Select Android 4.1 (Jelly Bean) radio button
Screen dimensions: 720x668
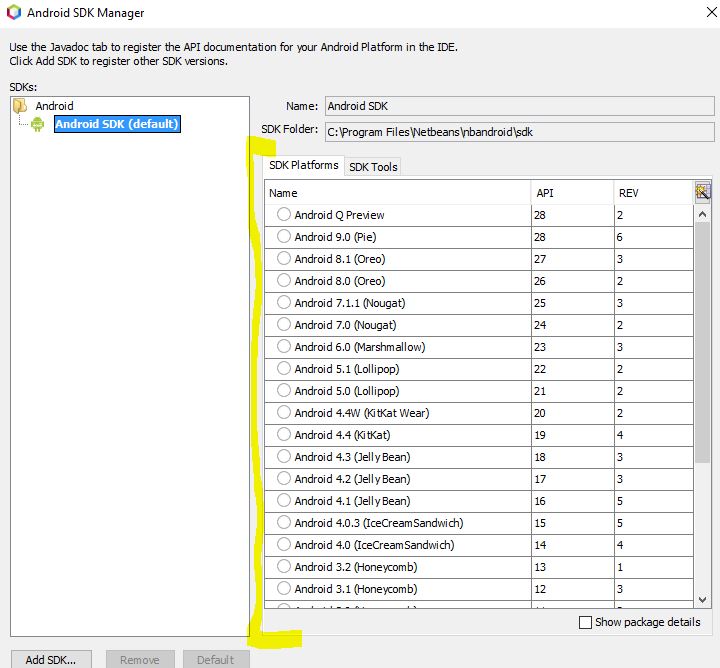[284, 500]
